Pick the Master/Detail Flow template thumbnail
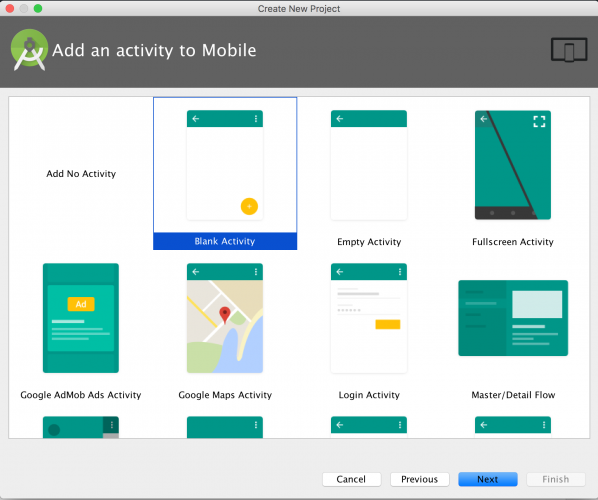This screenshot has width=598, height=500. coord(513,318)
